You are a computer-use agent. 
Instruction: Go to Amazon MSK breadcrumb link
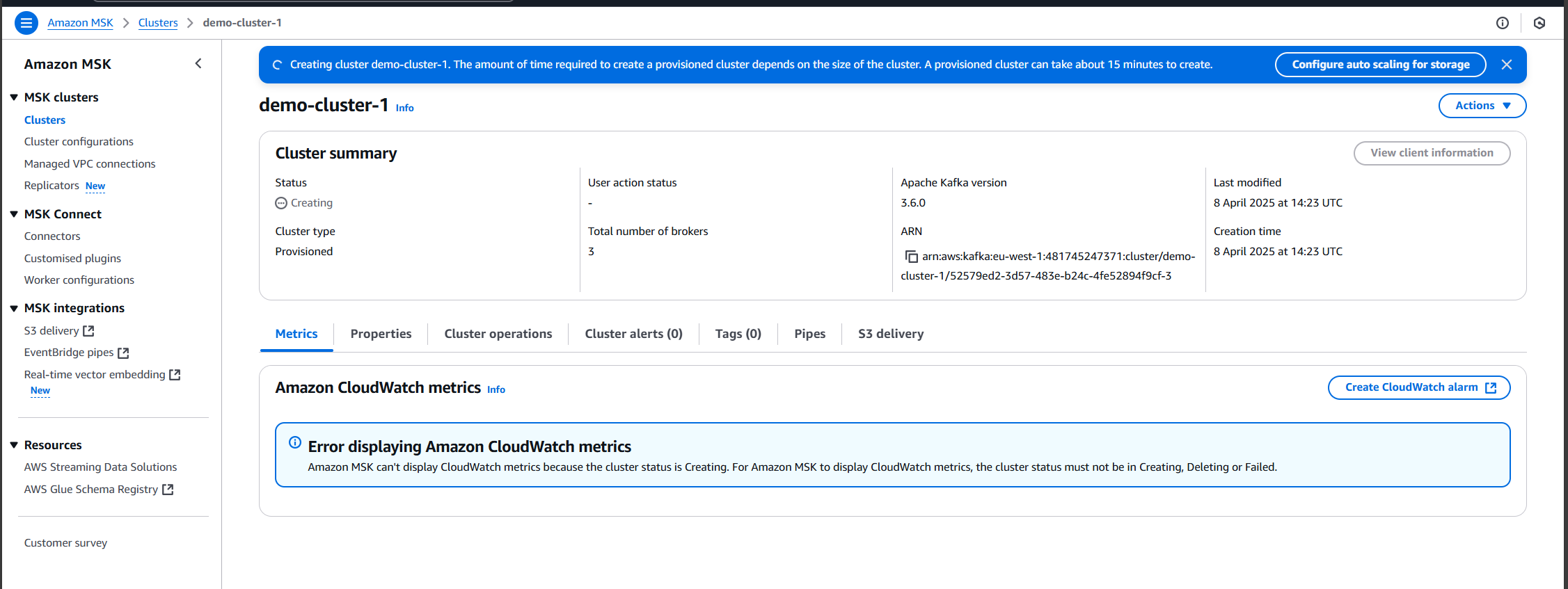(80, 23)
